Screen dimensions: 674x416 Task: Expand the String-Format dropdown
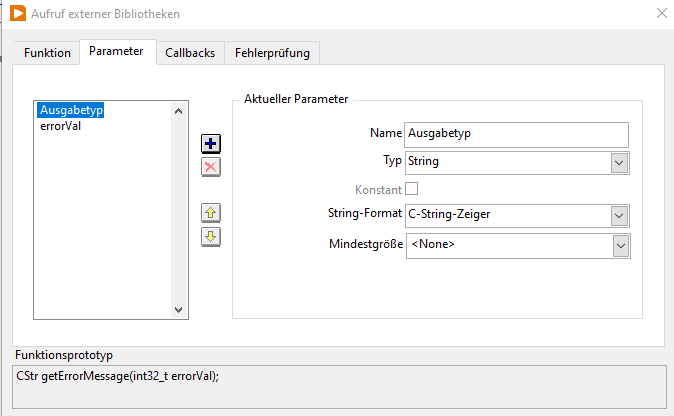click(x=619, y=215)
